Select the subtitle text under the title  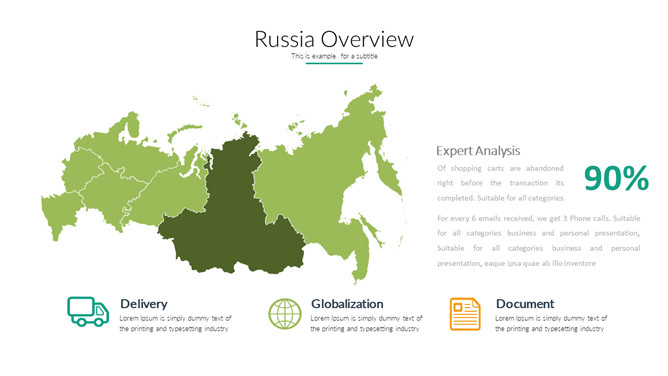(x=334, y=56)
